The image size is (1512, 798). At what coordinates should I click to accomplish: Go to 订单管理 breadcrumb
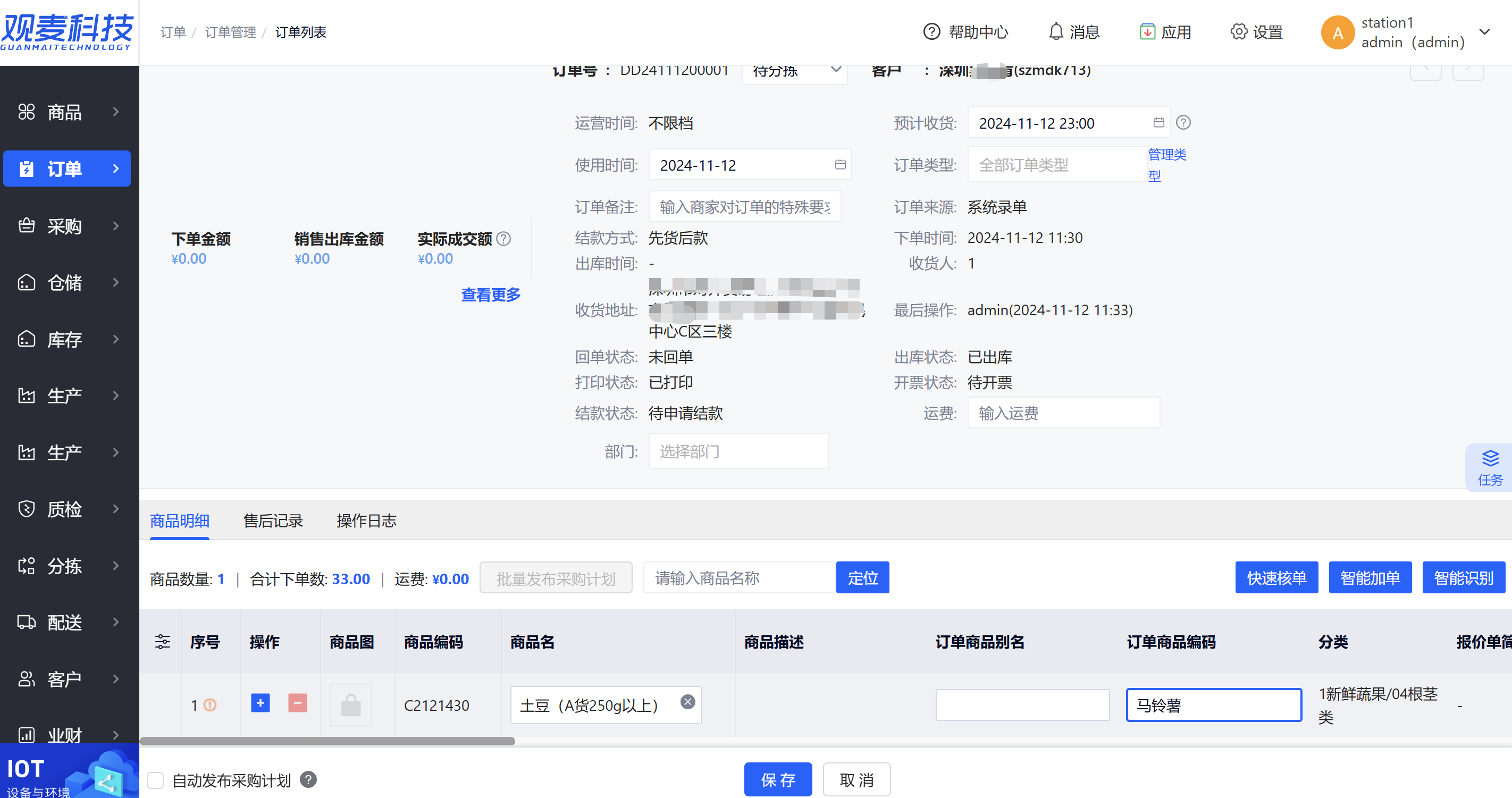(231, 32)
